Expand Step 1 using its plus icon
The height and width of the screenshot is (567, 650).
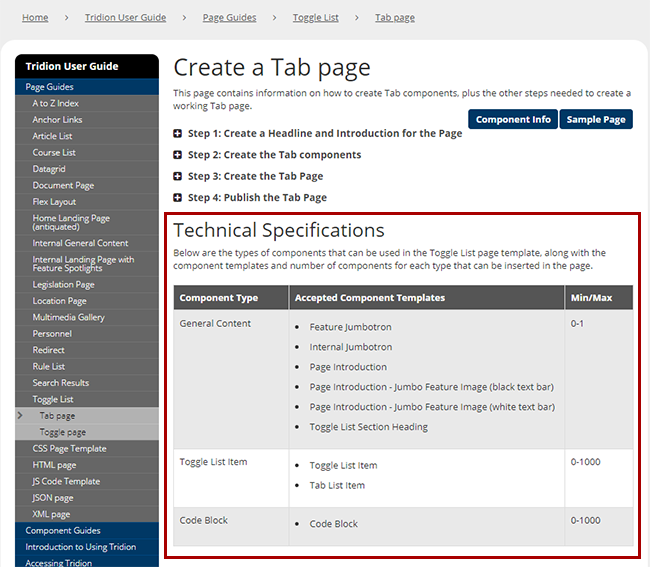178,133
